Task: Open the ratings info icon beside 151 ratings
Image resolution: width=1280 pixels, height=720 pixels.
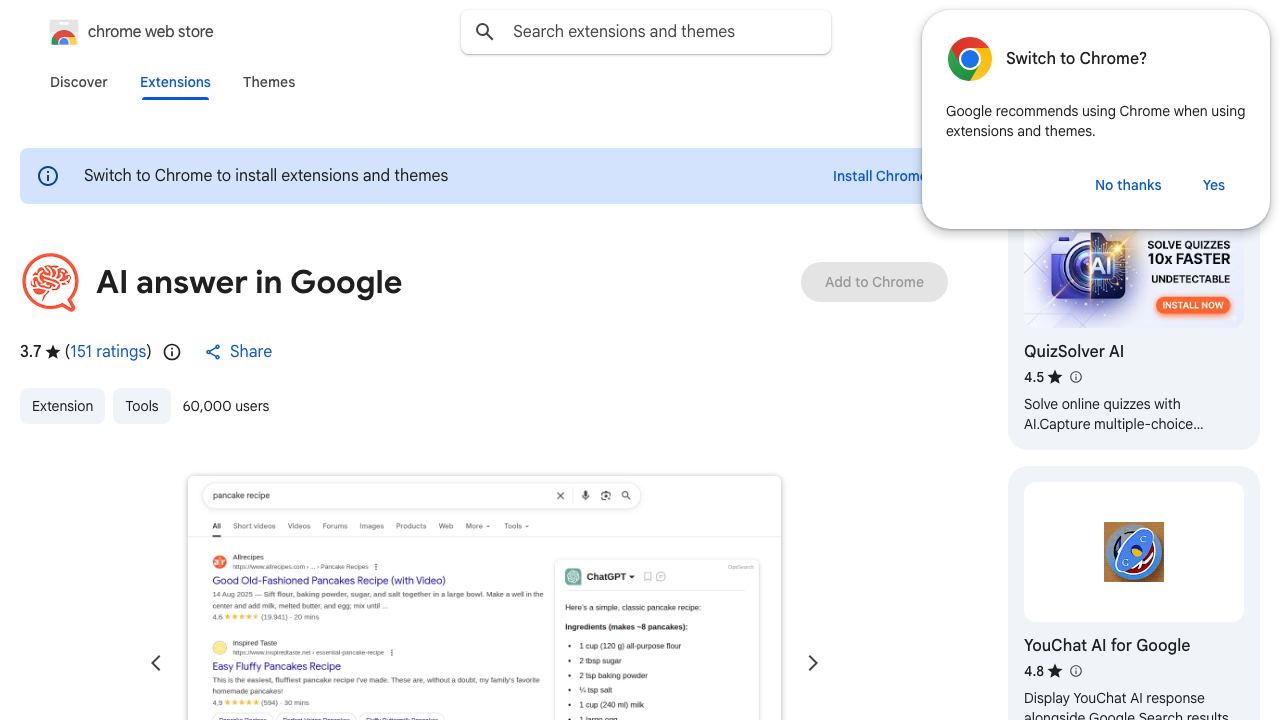Action: coord(172,352)
